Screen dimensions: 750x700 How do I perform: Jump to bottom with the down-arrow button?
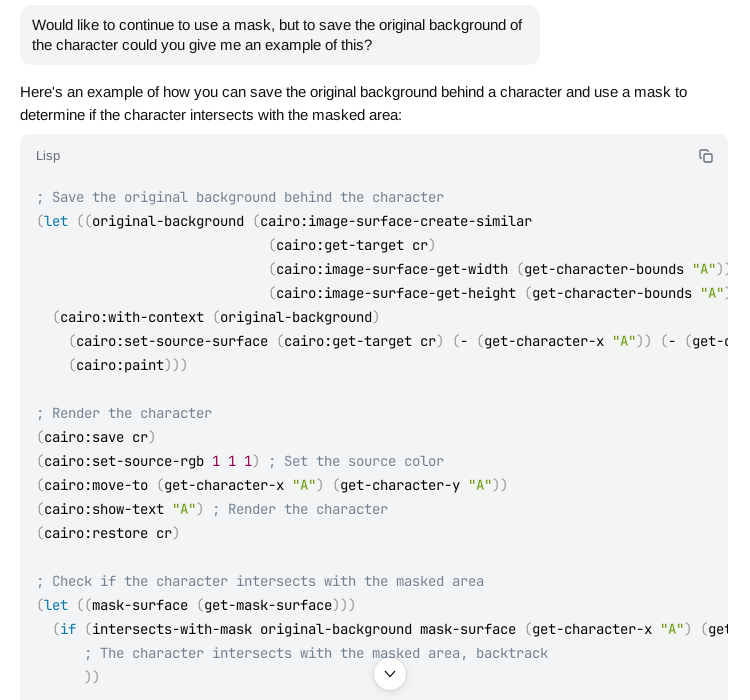tap(390, 674)
